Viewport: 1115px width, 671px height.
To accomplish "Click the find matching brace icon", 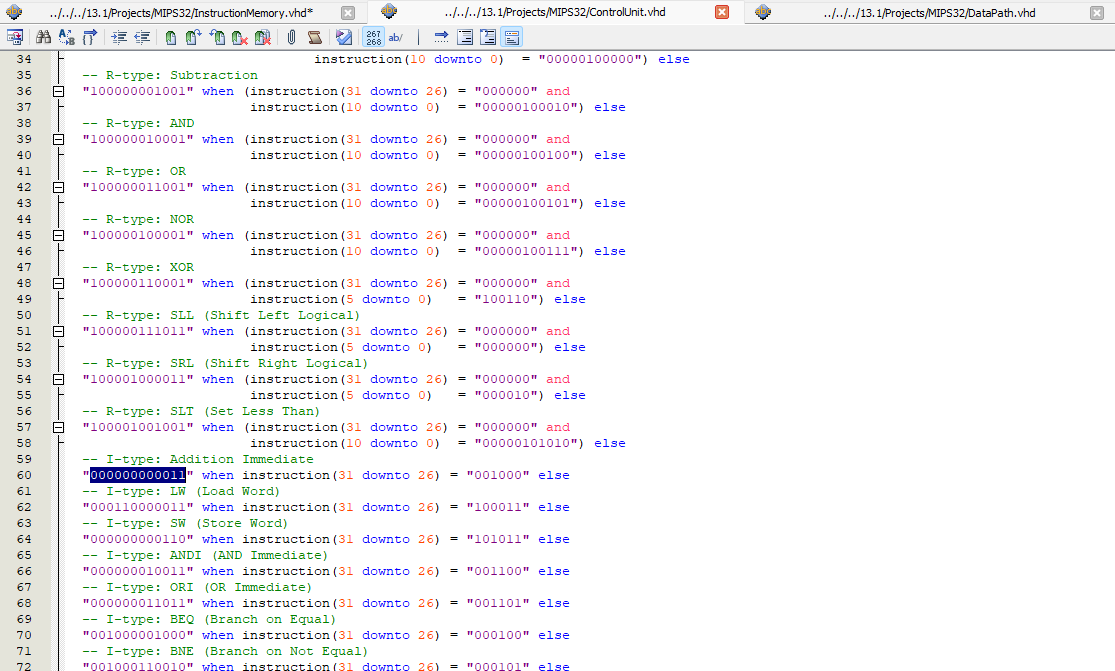I will point(90,37).
